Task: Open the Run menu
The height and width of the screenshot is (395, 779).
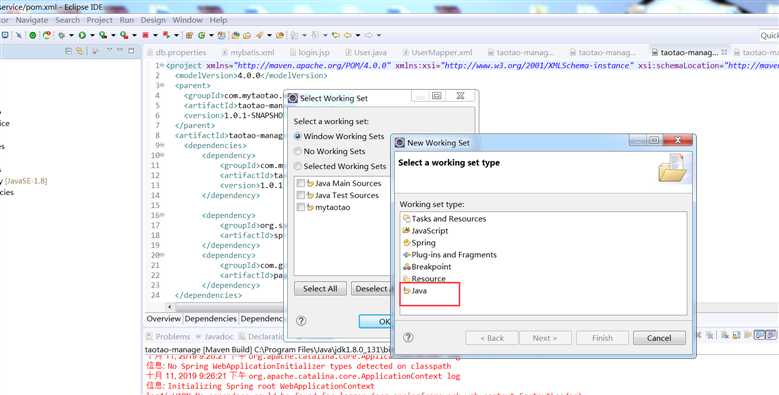Action: click(x=127, y=20)
